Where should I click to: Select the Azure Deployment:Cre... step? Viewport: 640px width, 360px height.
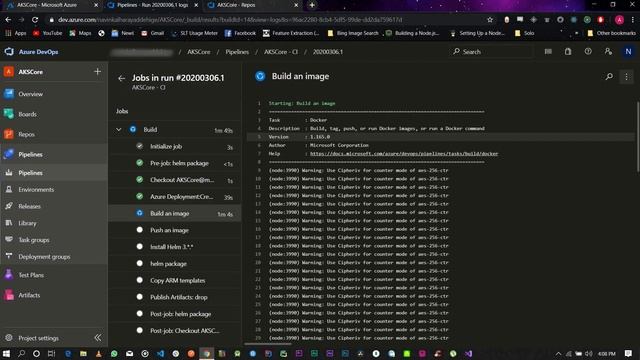pos(176,197)
